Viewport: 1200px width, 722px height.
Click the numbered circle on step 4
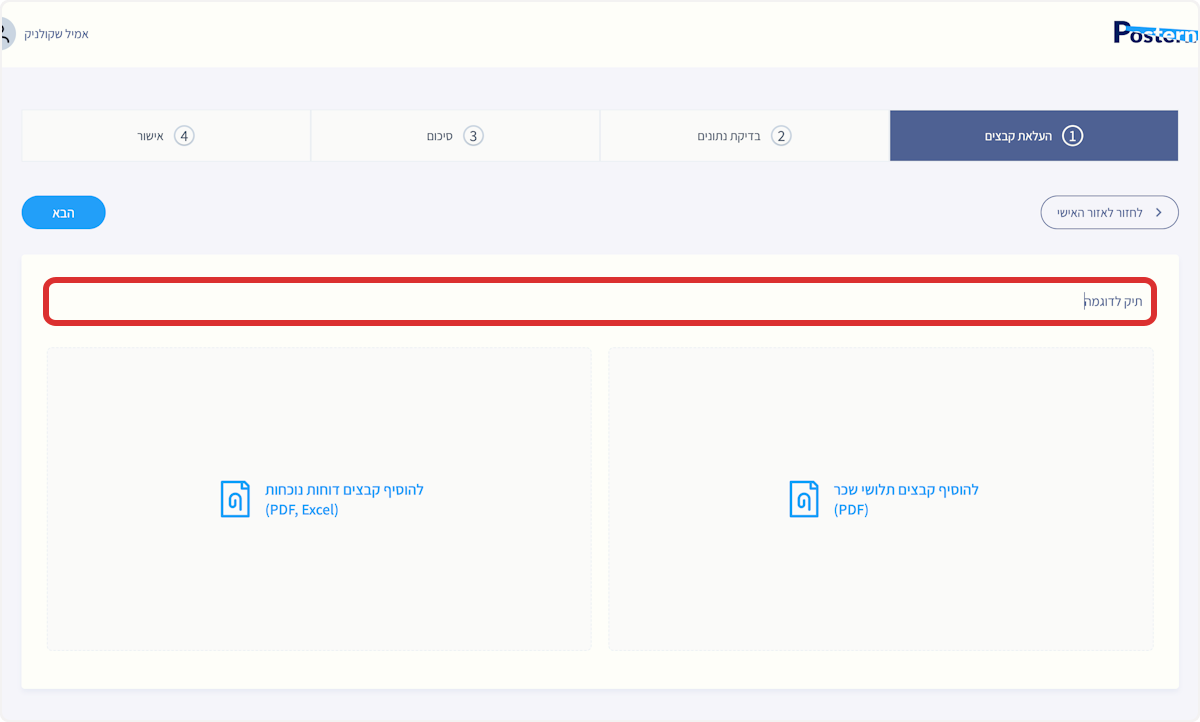183,135
